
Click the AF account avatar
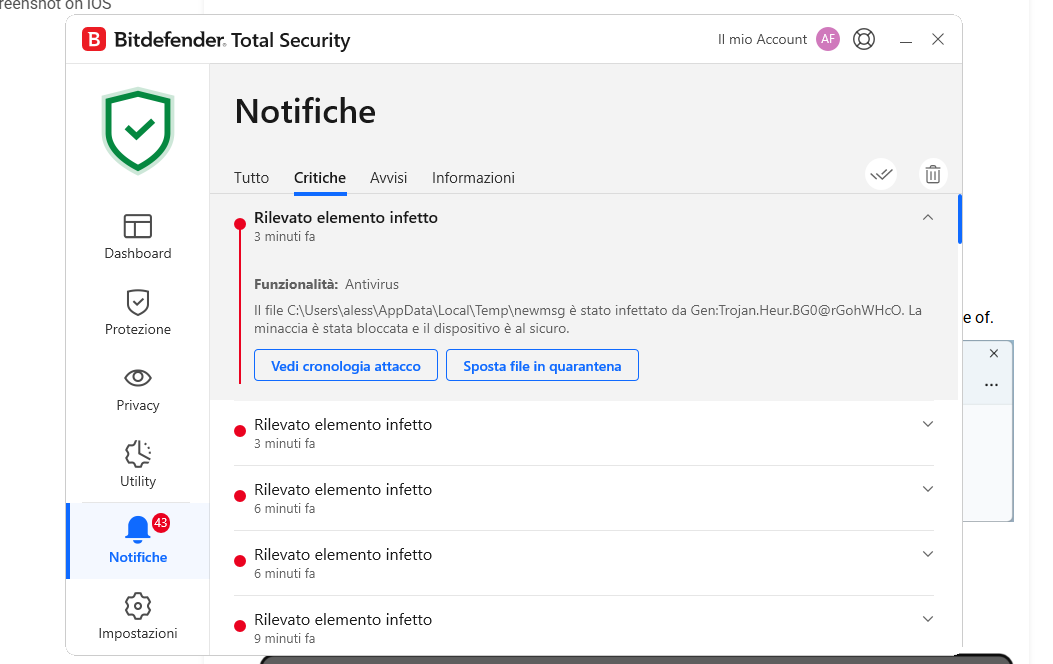[828, 39]
